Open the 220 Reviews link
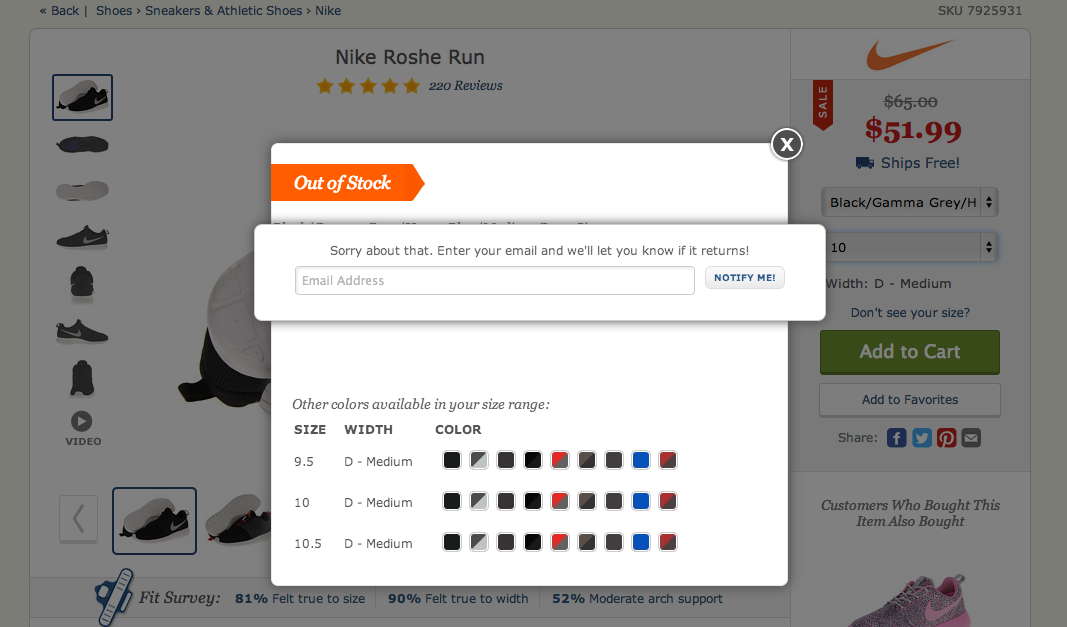Image resolution: width=1067 pixels, height=627 pixels. (465, 86)
